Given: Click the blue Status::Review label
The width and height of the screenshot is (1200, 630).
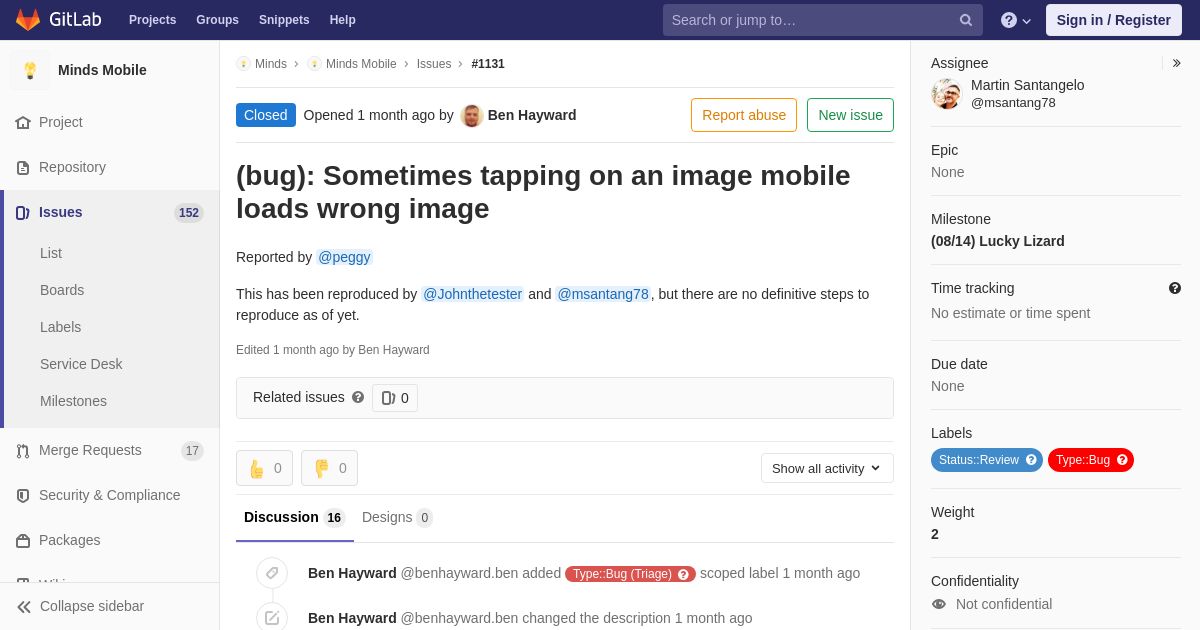Looking at the screenshot, I should (986, 460).
